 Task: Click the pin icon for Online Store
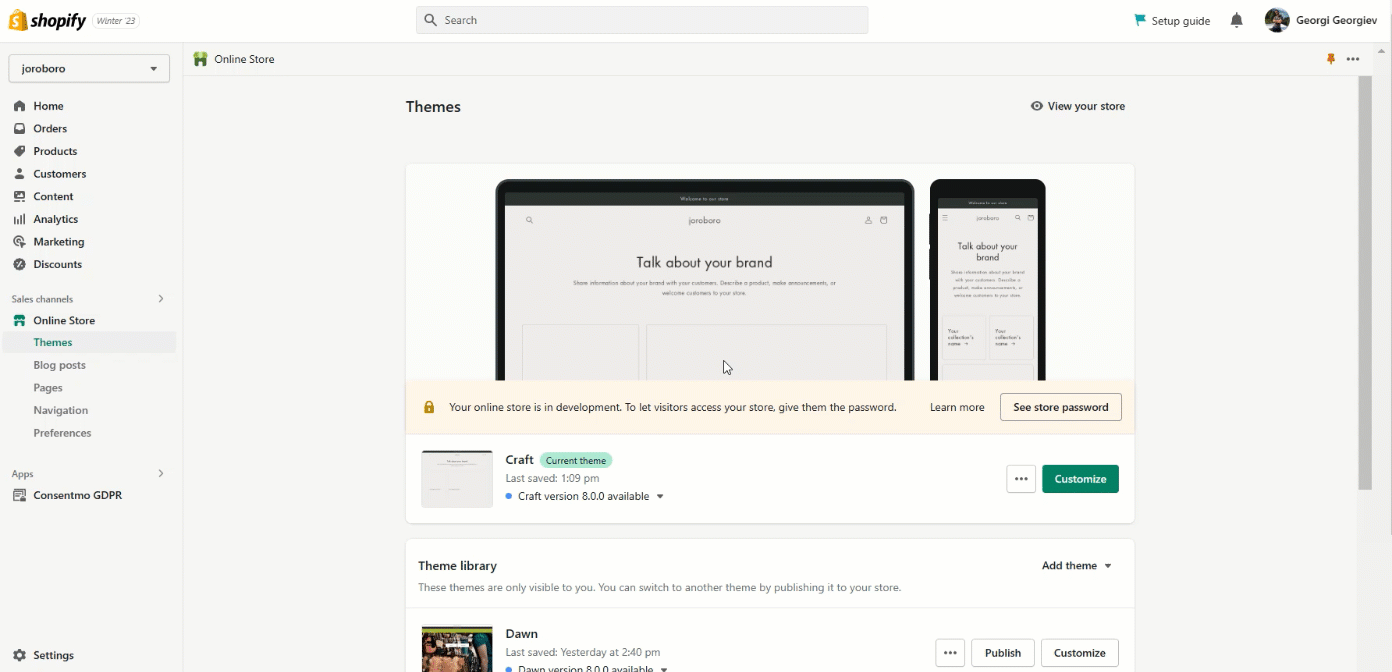1330,59
